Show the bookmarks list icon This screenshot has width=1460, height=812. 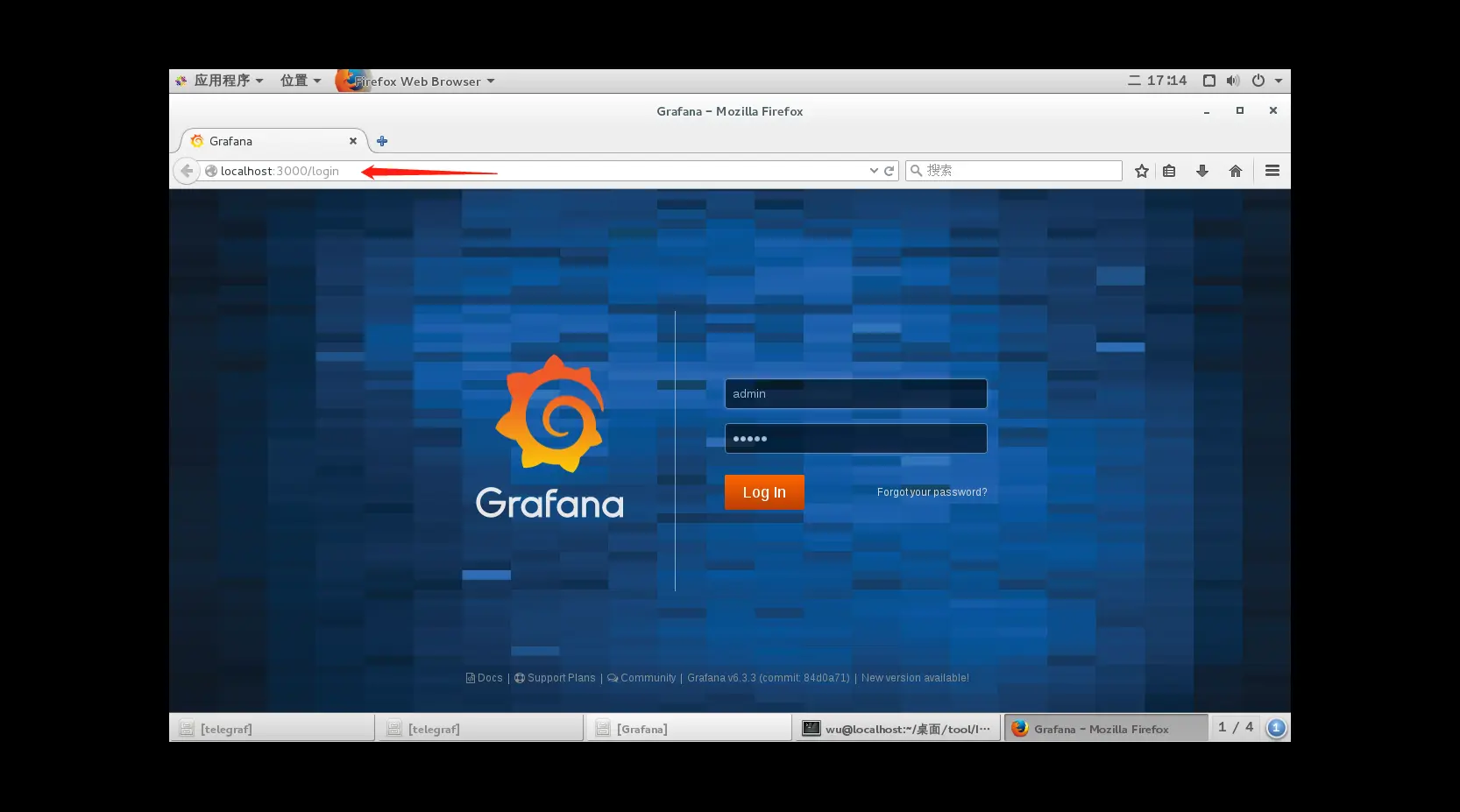coord(1169,171)
